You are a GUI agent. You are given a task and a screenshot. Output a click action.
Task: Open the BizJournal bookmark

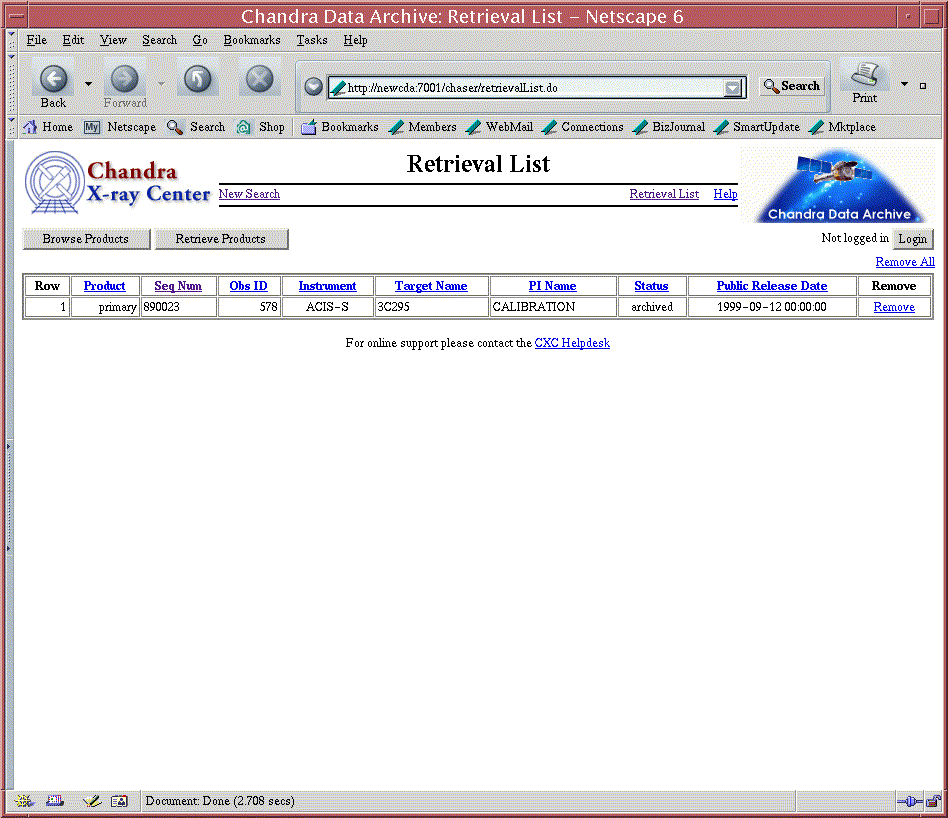669,127
